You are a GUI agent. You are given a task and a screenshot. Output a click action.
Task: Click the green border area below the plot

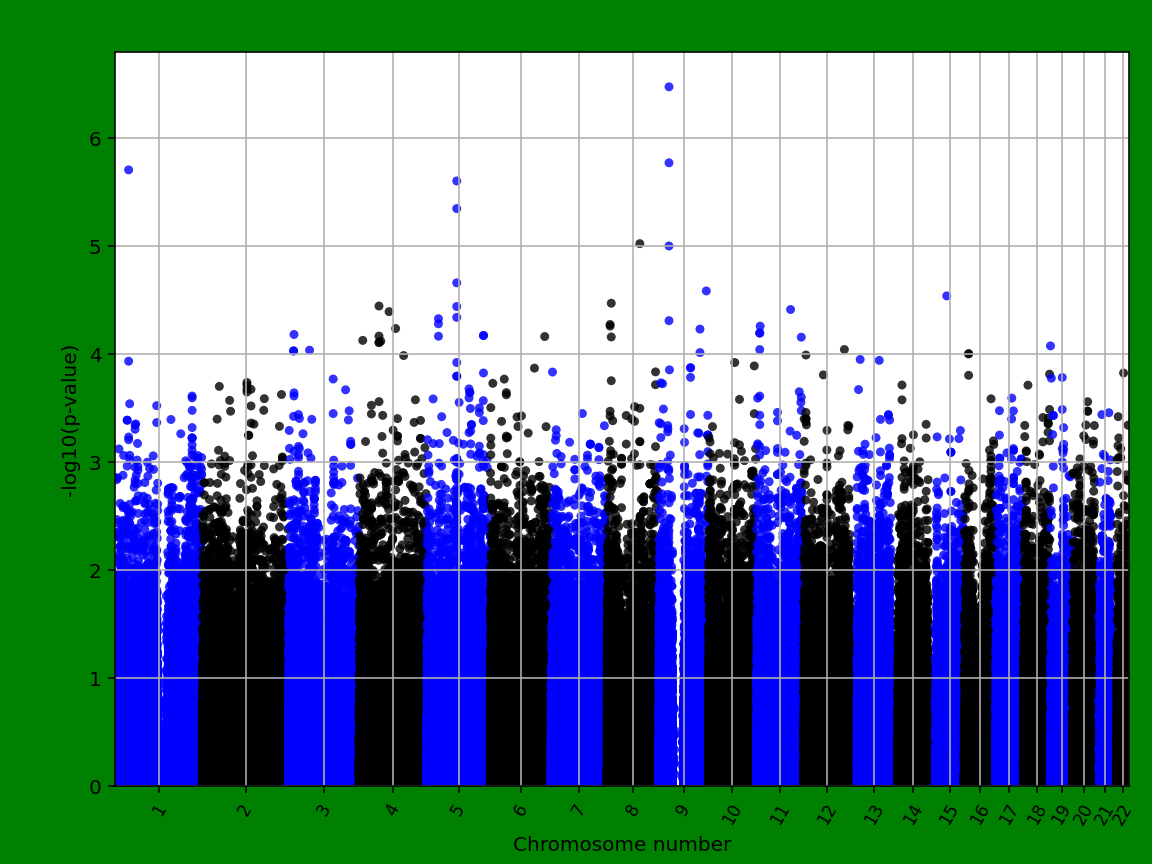[250, 855]
